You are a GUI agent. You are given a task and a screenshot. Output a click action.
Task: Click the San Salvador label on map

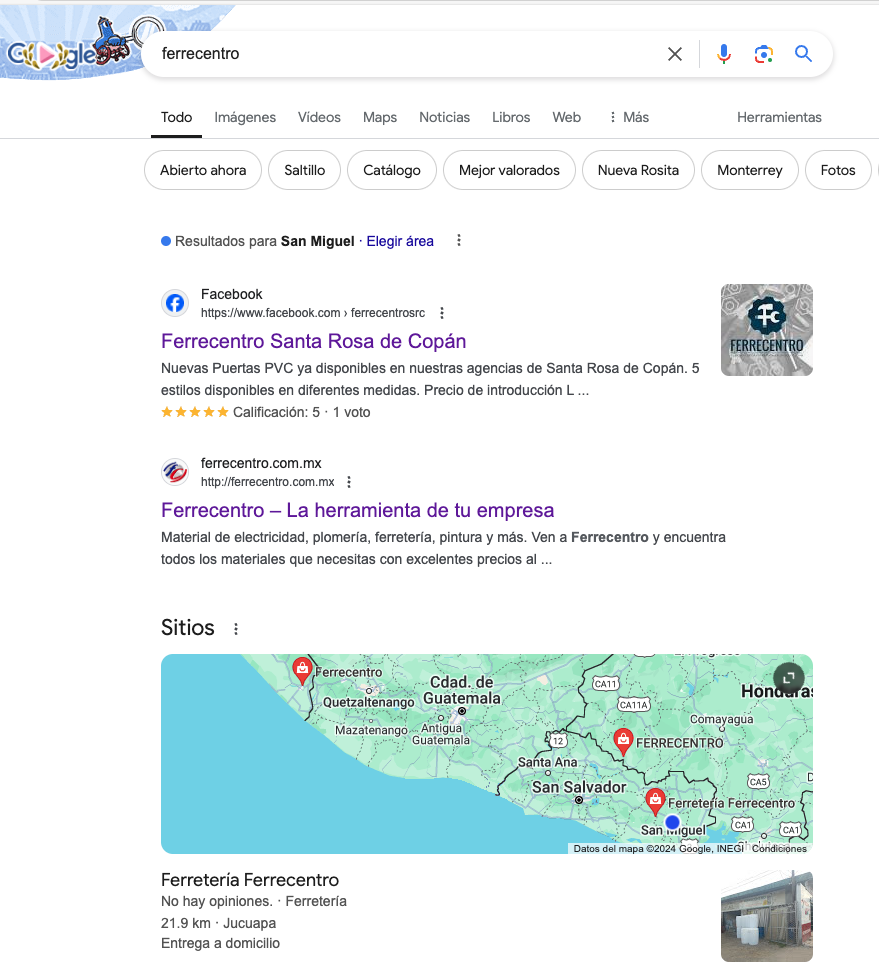click(579, 787)
